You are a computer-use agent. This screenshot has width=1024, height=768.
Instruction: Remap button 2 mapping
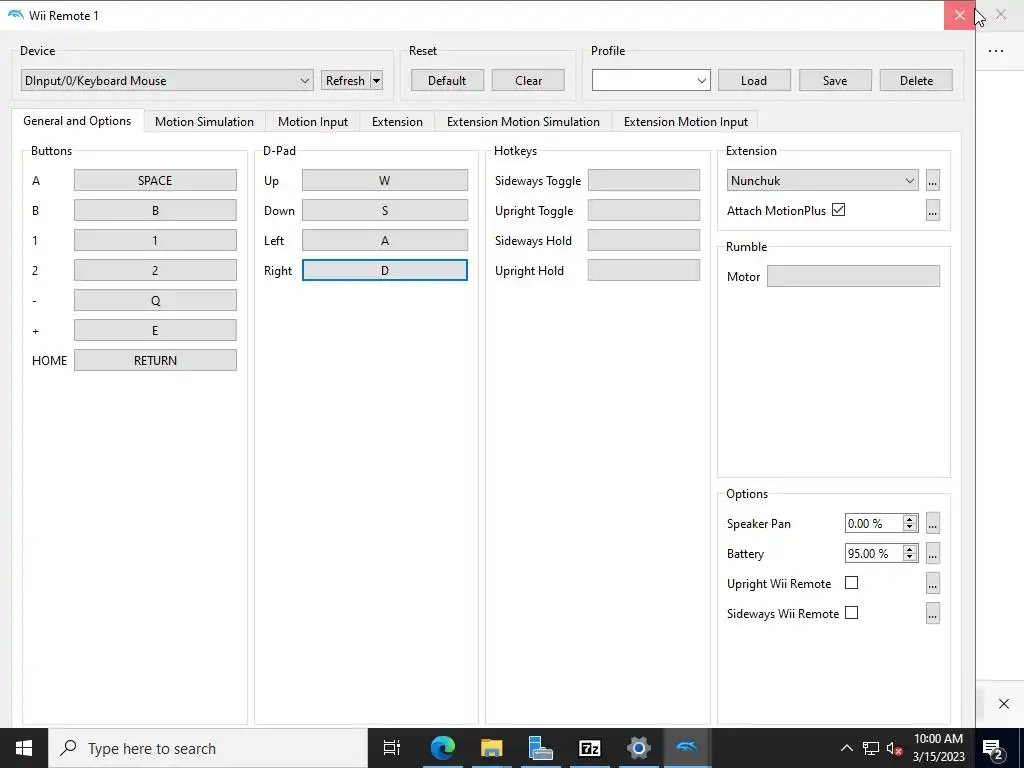pyautogui.click(x=155, y=271)
